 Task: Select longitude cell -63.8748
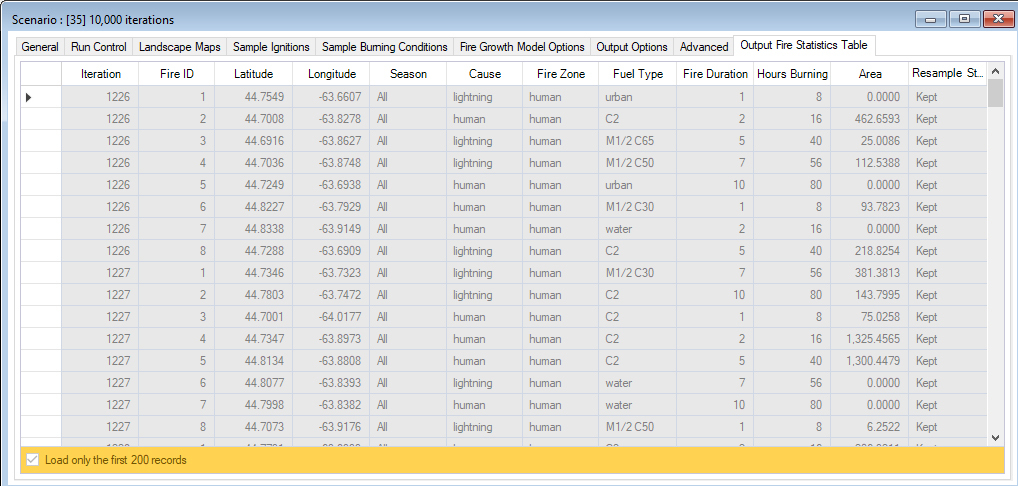331,163
